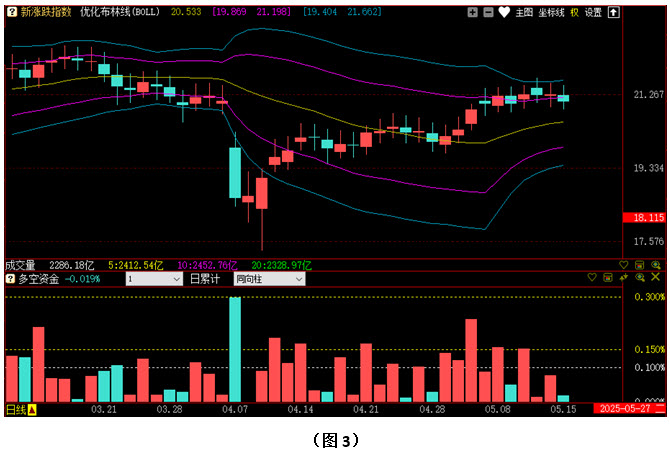Toggle the yellow 权 adjustment option
The width and height of the screenshot is (670, 461).
[575, 12]
